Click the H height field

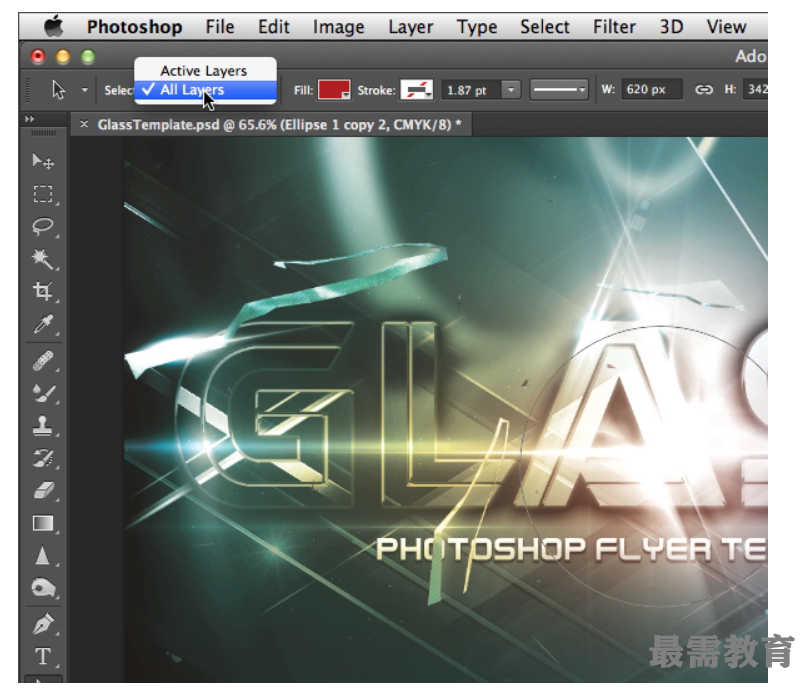point(755,89)
